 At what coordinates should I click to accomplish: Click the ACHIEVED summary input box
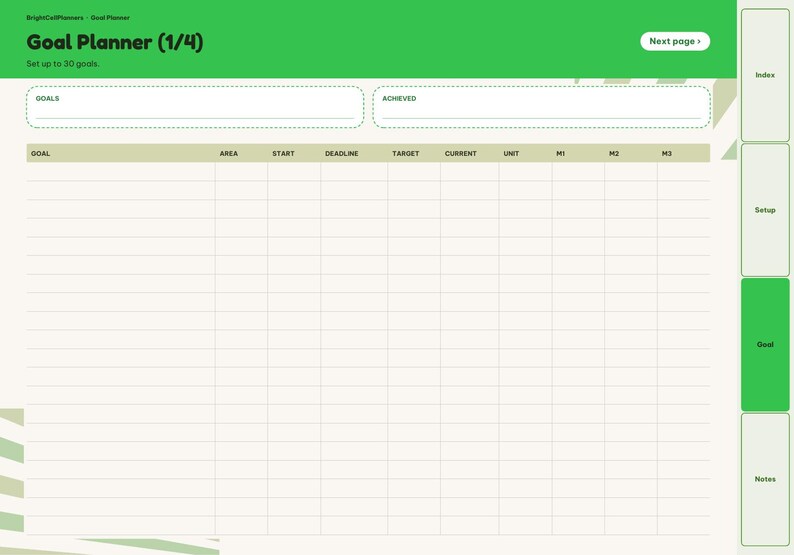pos(542,107)
